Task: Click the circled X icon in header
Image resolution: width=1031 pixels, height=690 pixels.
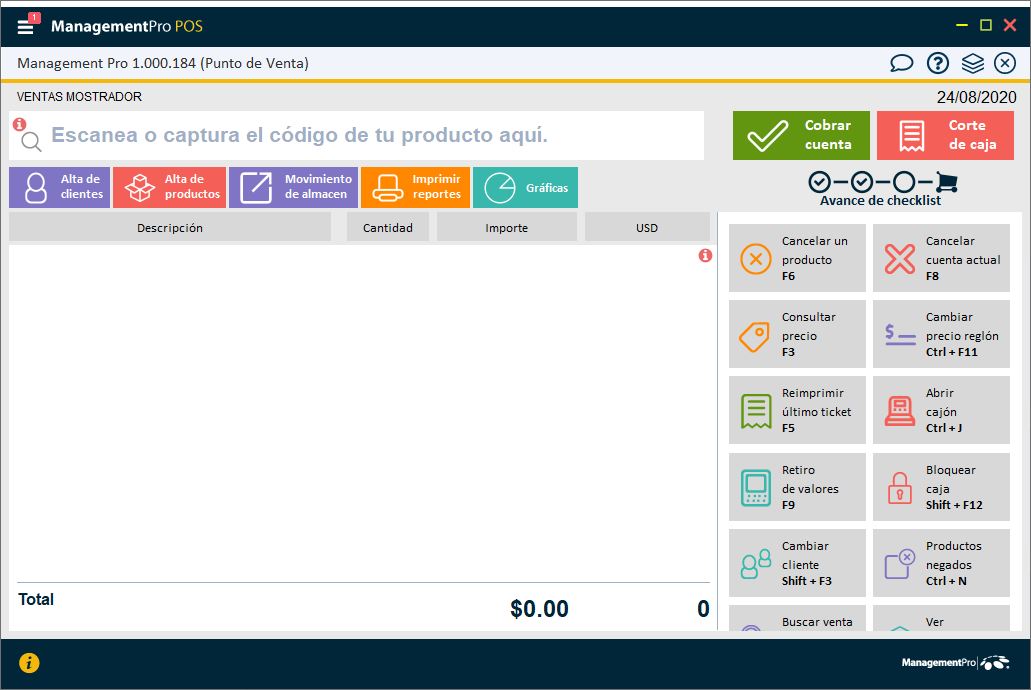Action: point(1005,63)
